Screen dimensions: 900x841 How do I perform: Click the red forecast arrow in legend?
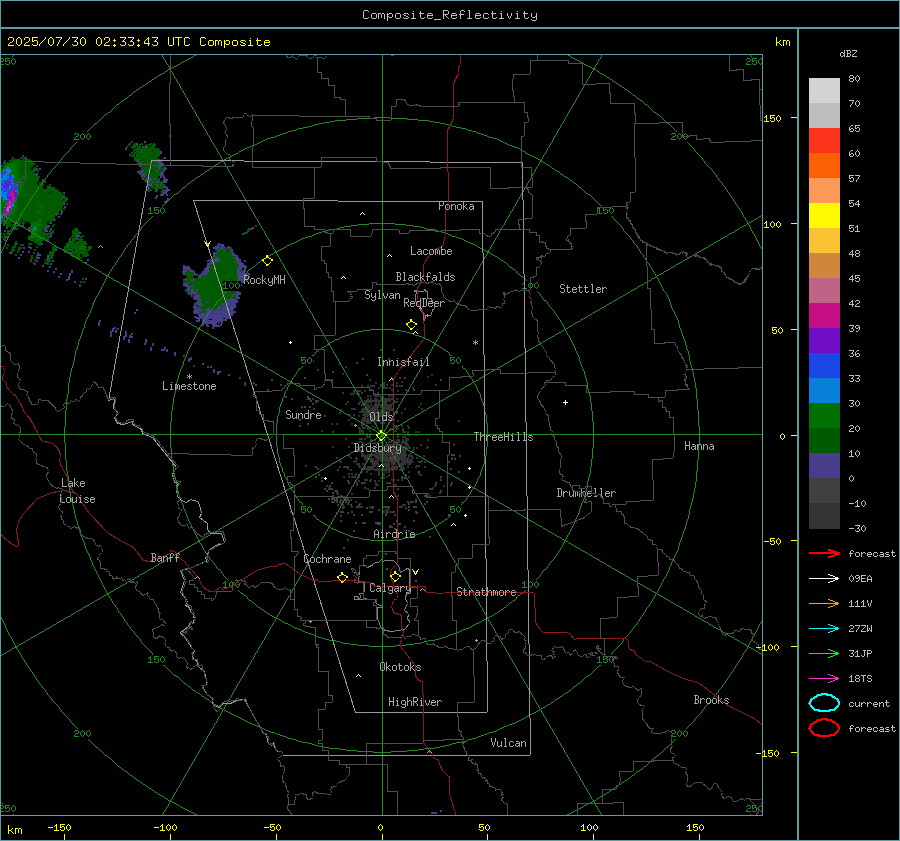[x=824, y=553]
